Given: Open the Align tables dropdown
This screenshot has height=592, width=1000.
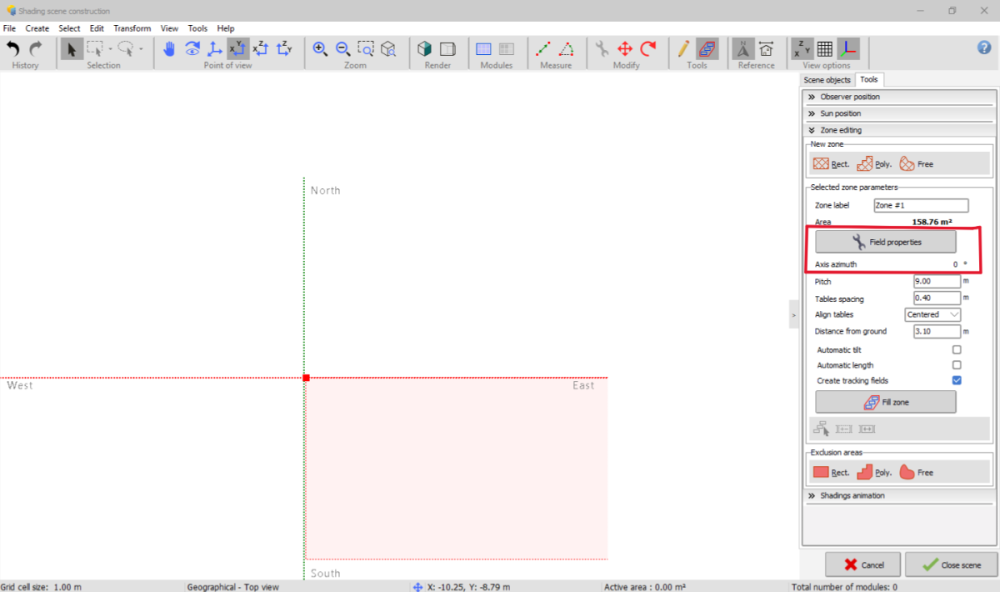Looking at the screenshot, I should tap(932, 314).
